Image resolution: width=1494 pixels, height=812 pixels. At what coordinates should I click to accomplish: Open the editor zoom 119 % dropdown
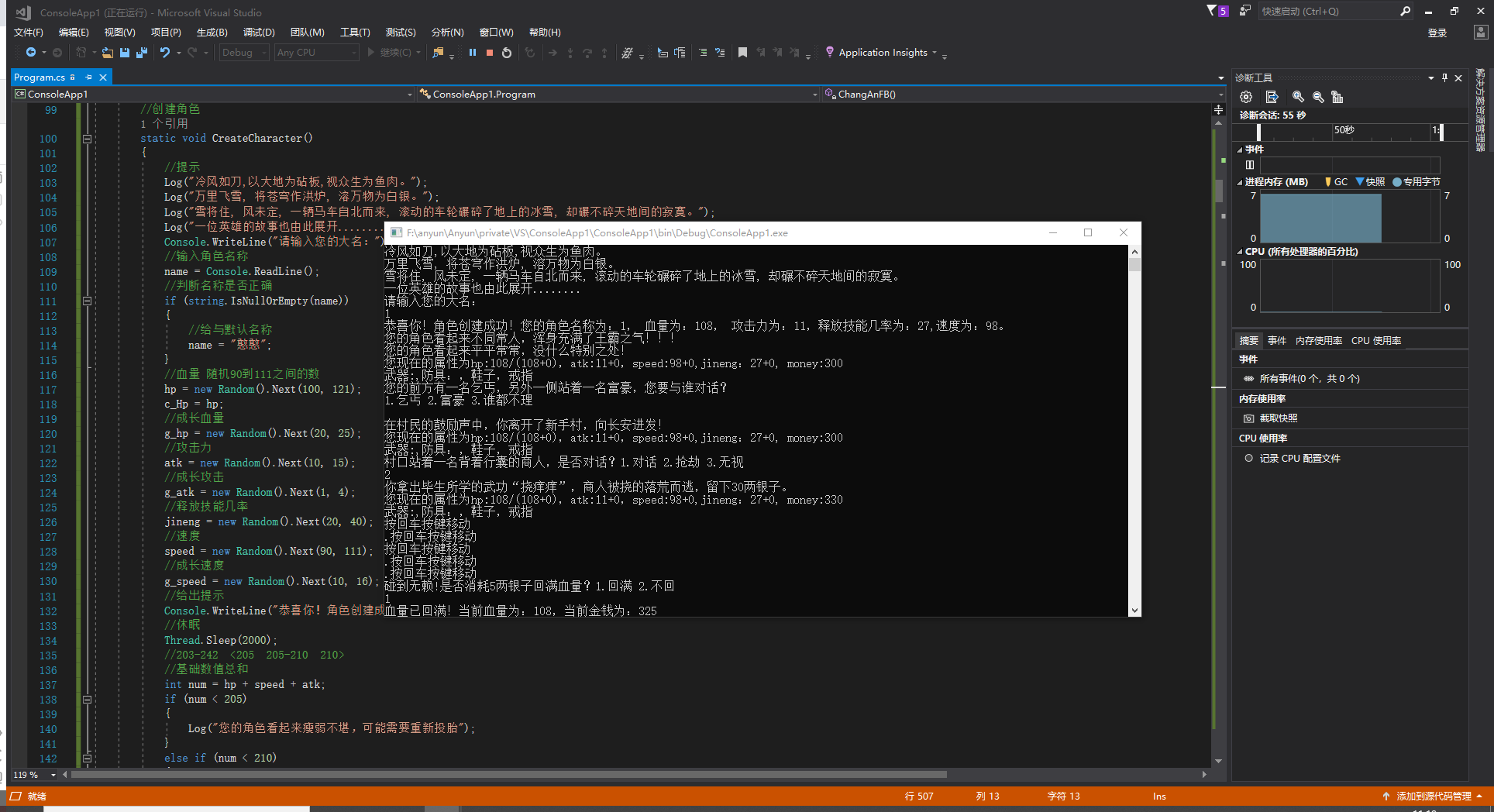coord(53,775)
